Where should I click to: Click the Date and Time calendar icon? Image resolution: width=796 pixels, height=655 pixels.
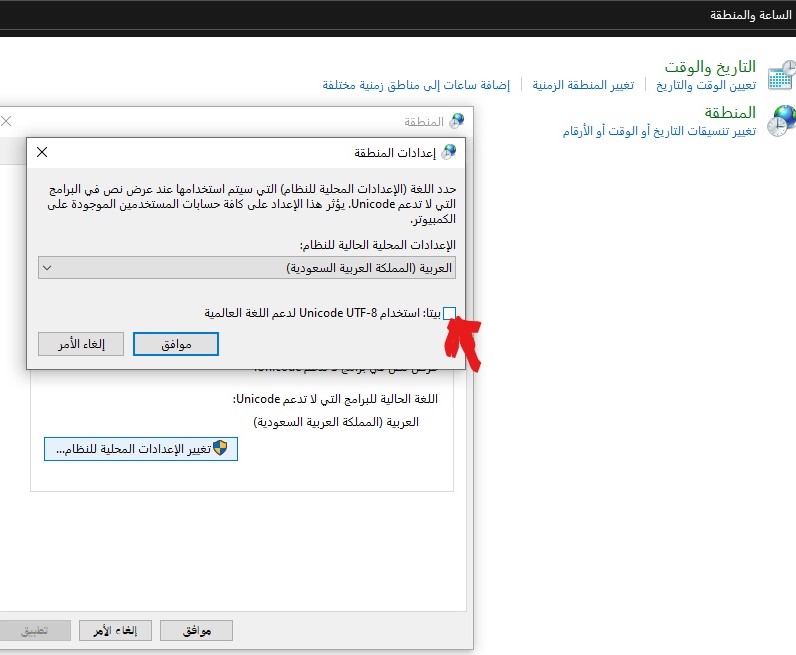point(782,75)
